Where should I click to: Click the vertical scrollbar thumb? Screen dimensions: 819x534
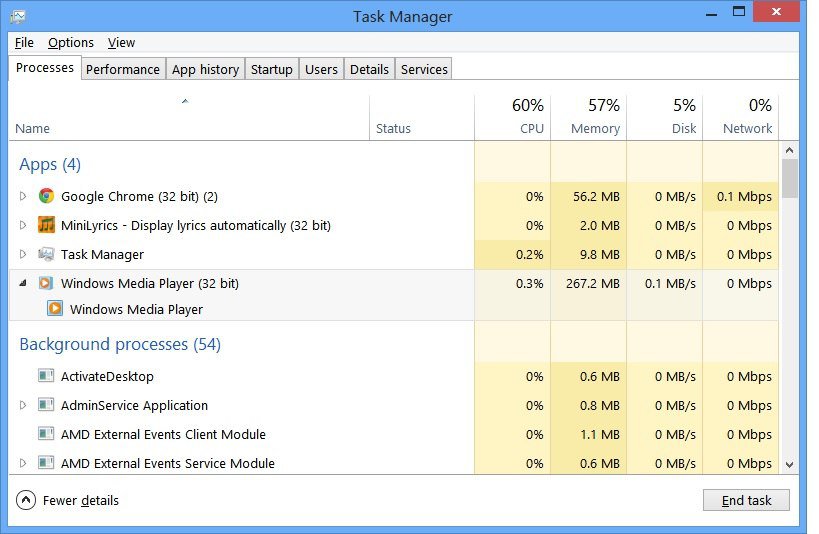tap(789, 179)
